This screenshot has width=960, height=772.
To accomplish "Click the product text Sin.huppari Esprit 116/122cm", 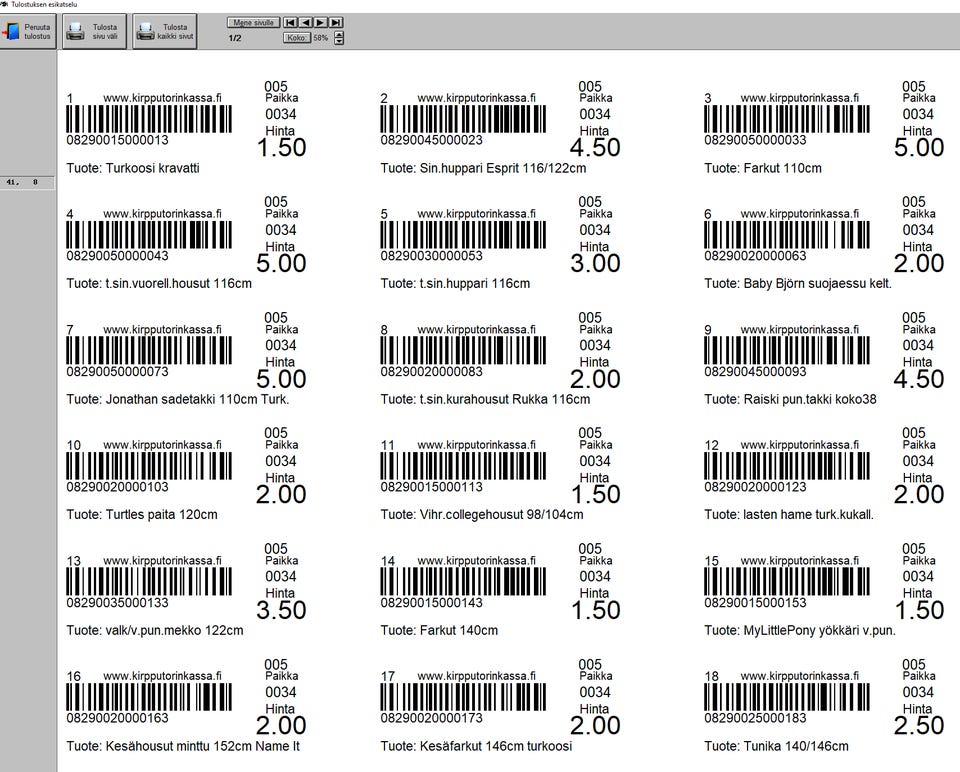I will 503,168.
